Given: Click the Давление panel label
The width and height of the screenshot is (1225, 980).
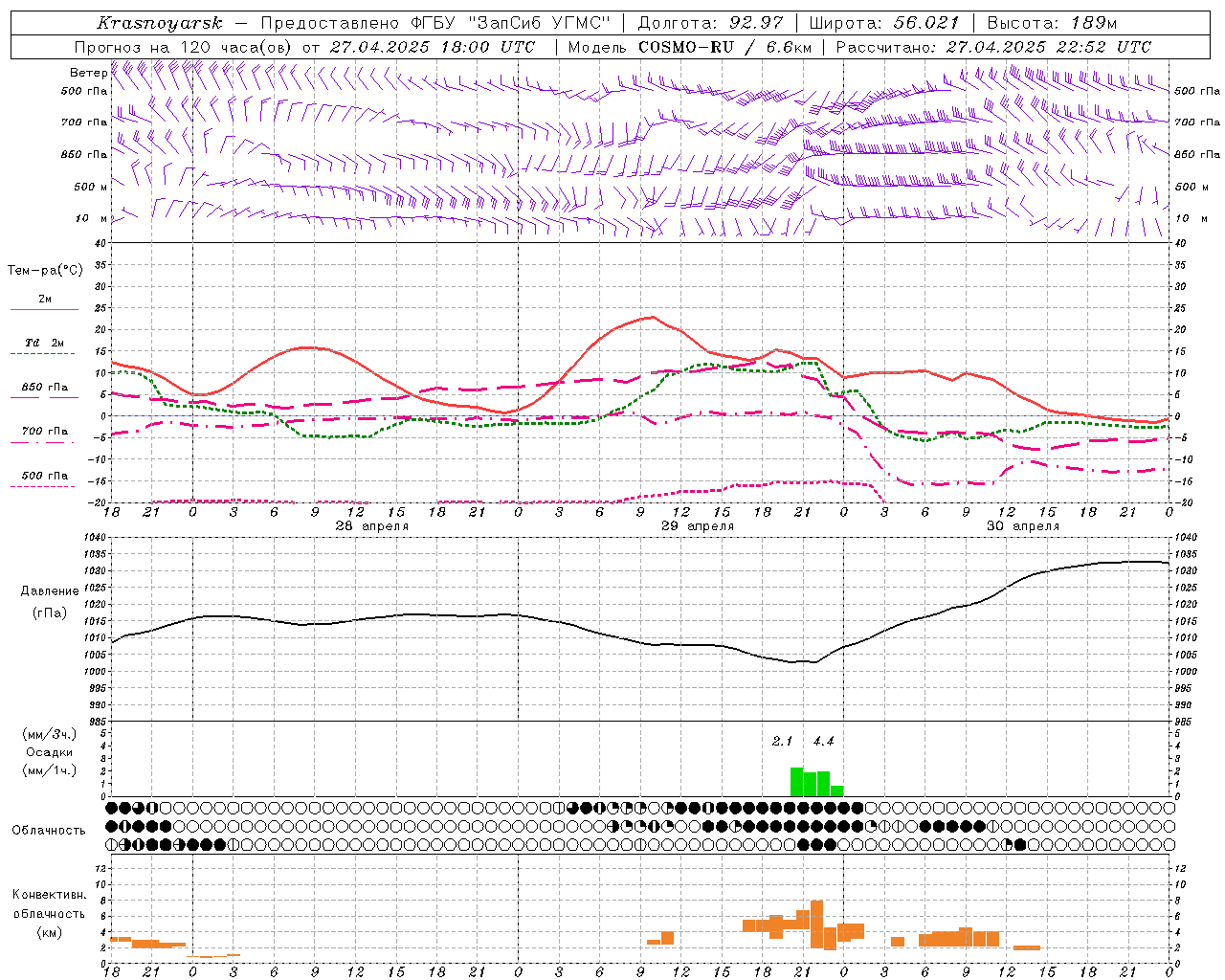Looking at the screenshot, I should (50, 591).
